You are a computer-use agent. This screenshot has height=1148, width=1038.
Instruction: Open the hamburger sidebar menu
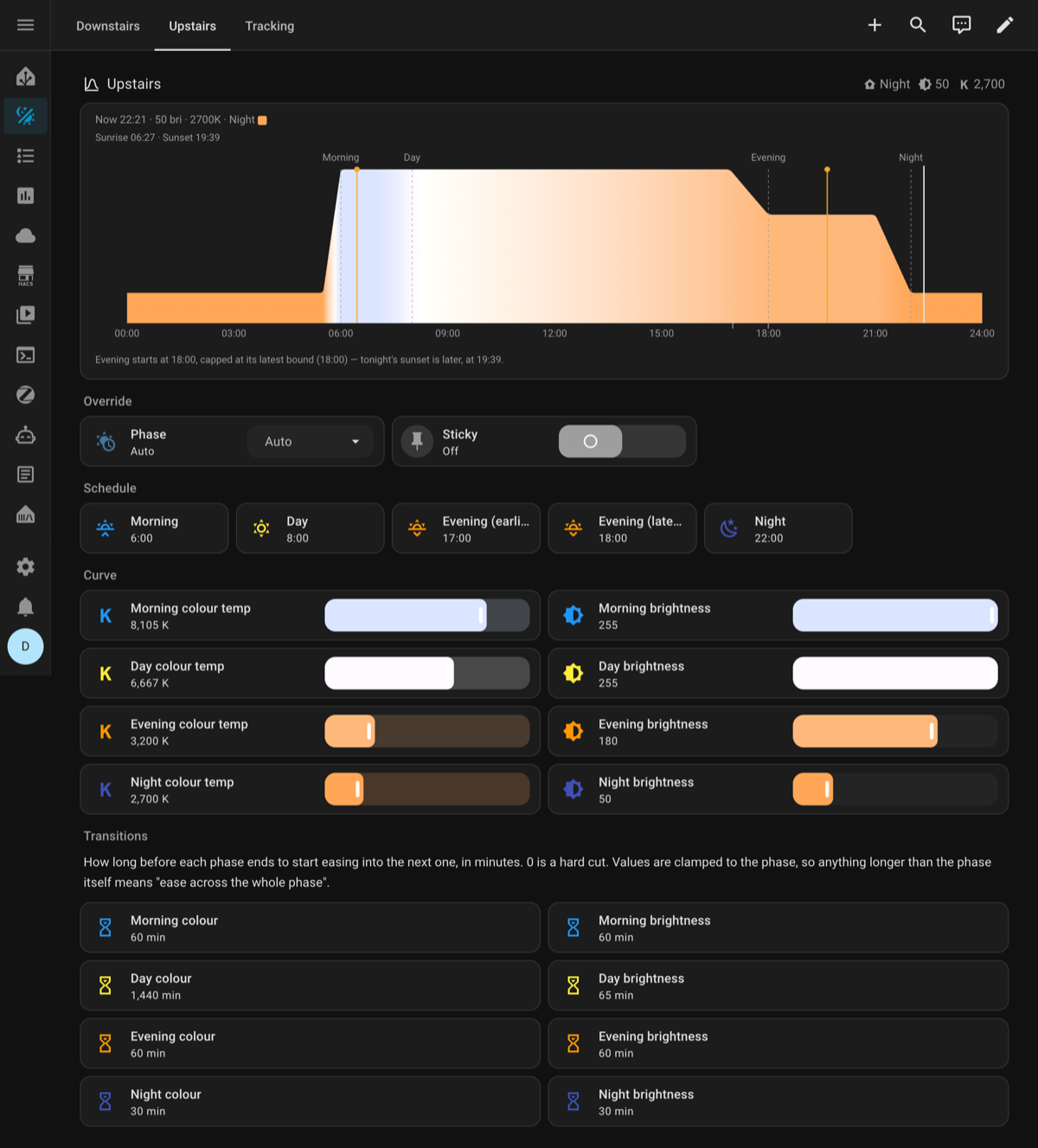click(25, 25)
